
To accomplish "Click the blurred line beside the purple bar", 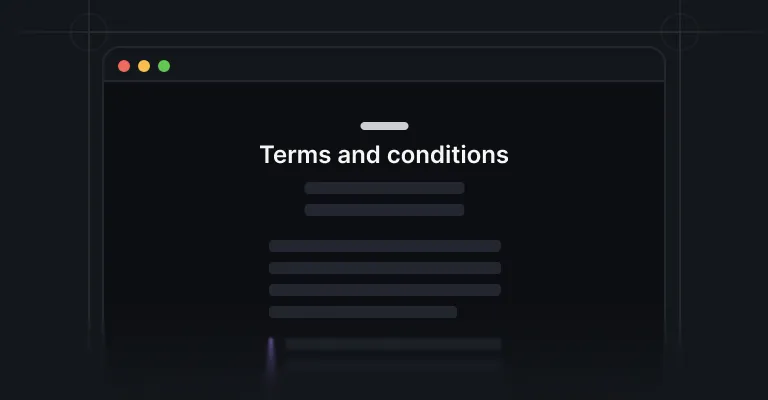I will click(394, 344).
